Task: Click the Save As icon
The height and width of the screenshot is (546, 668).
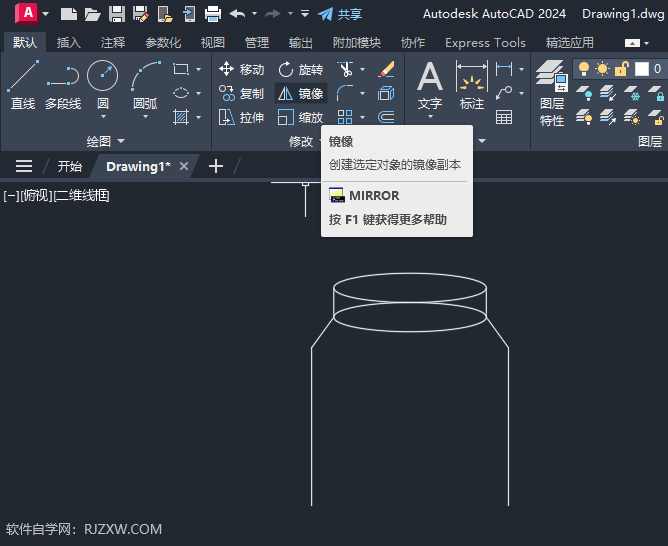Action: click(141, 14)
